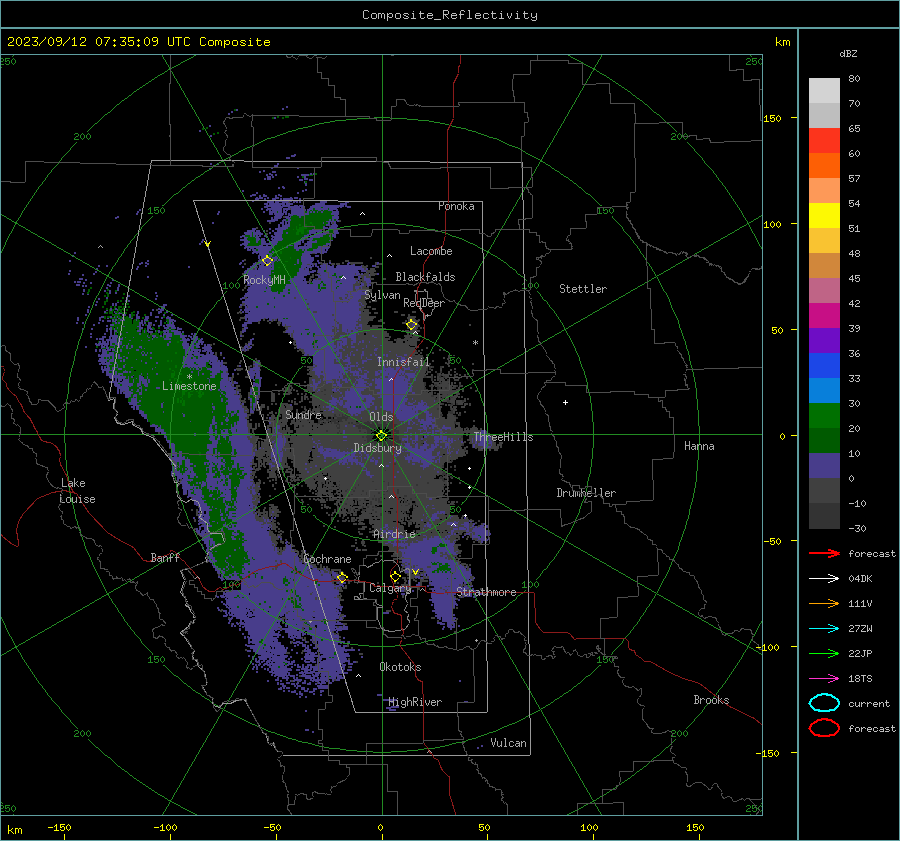The width and height of the screenshot is (900, 841).
Task: Click the green 20-30 dBZ color swatch
Action: (x=824, y=415)
